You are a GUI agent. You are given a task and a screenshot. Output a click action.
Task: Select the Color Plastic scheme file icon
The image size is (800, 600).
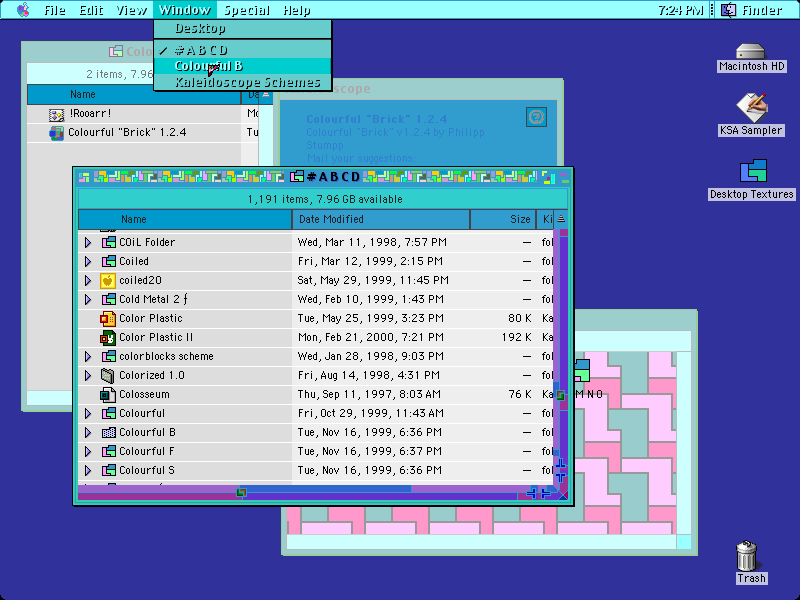point(108,318)
